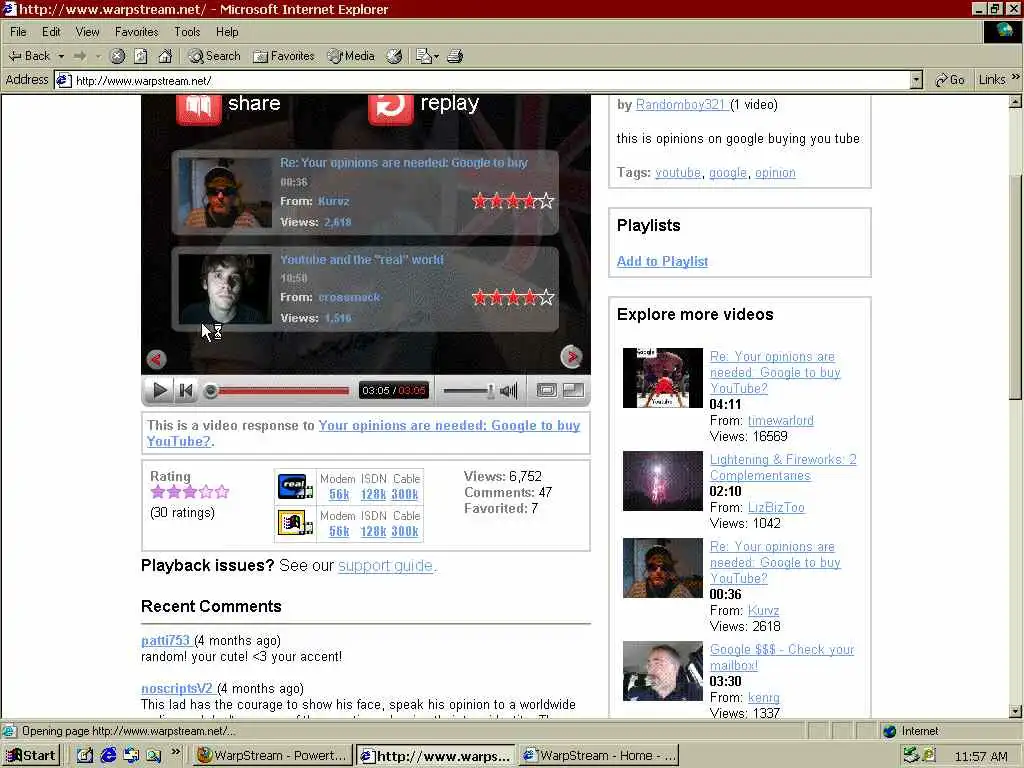1024x768 pixels.
Task: Select RealPlayer 128k ISDN stream
Action: pyautogui.click(x=374, y=494)
